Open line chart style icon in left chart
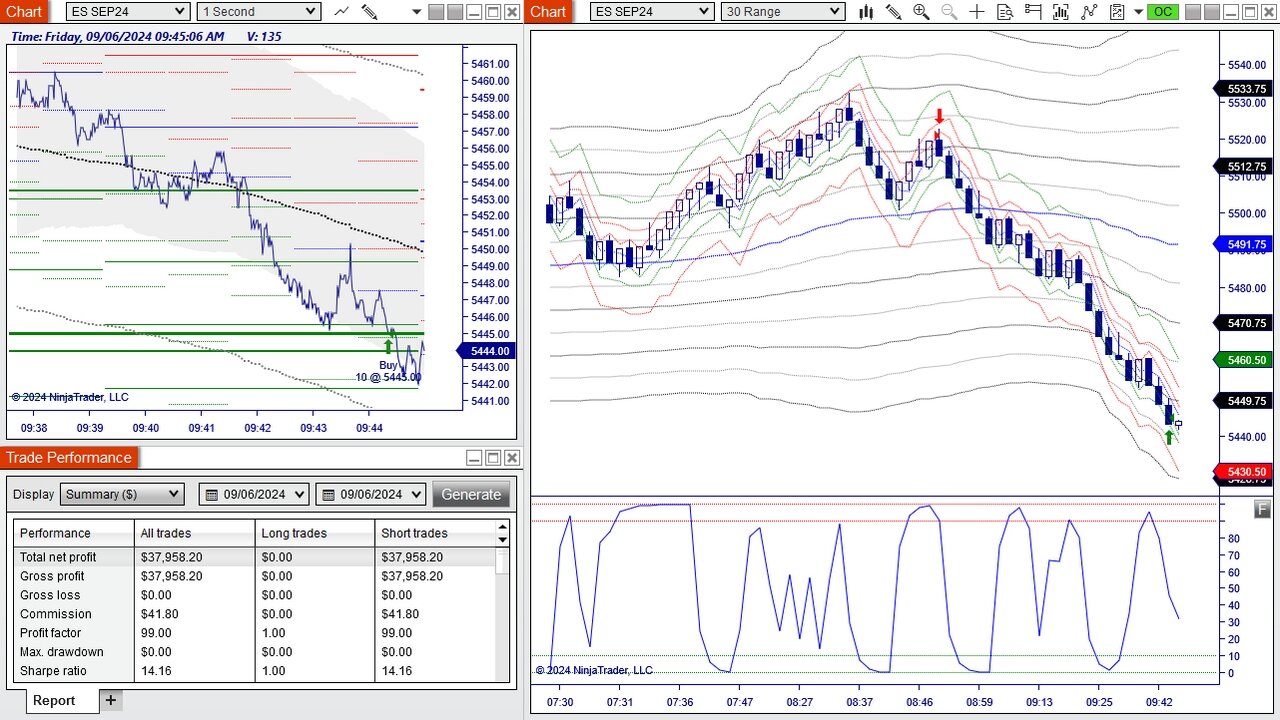This screenshot has width=1280, height=720. (x=342, y=12)
